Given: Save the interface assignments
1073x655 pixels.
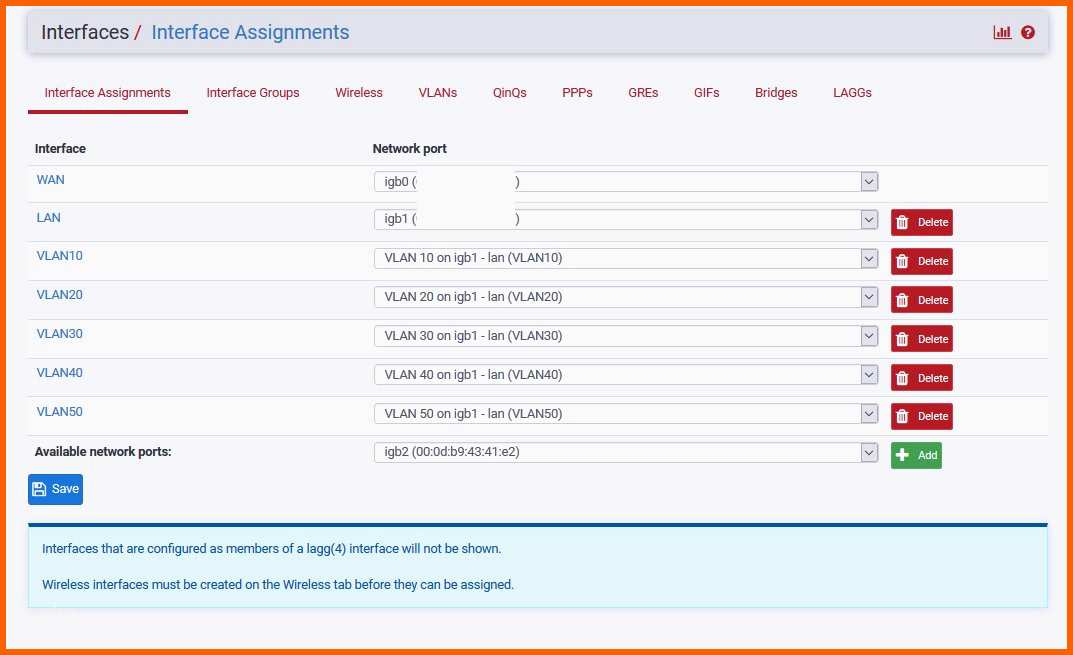Looking at the screenshot, I should coord(56,489).
